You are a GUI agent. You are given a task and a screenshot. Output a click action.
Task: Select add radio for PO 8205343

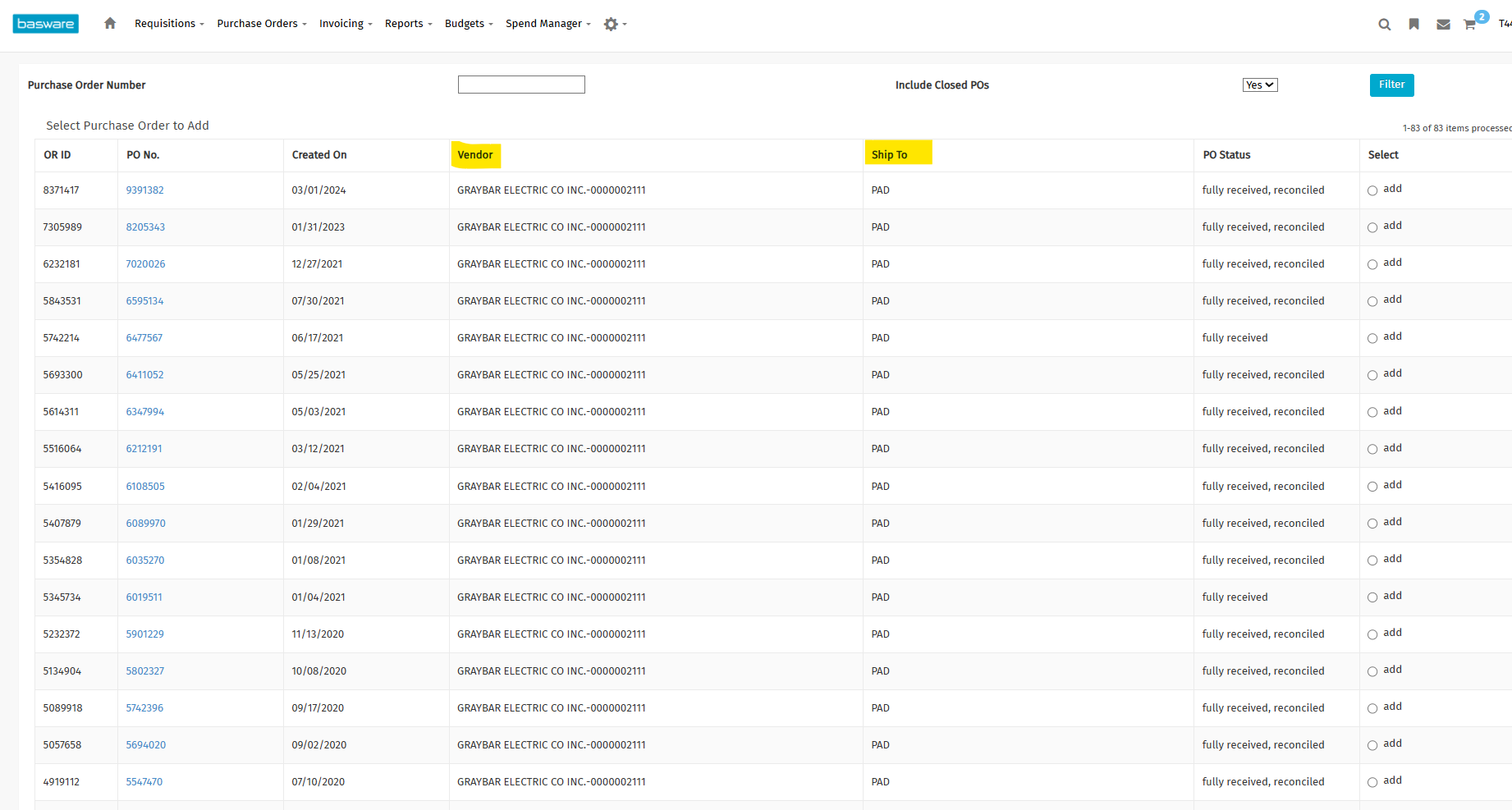click(x=1372, y=227)
